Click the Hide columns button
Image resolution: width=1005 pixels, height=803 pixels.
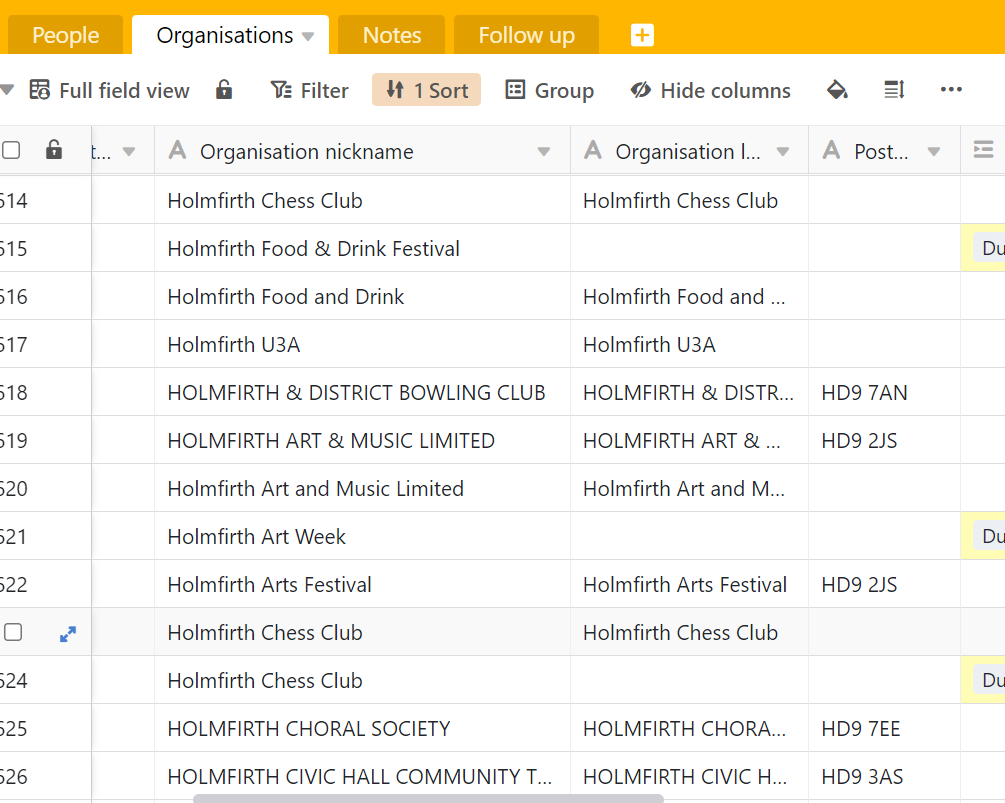[x=710, y=90]
